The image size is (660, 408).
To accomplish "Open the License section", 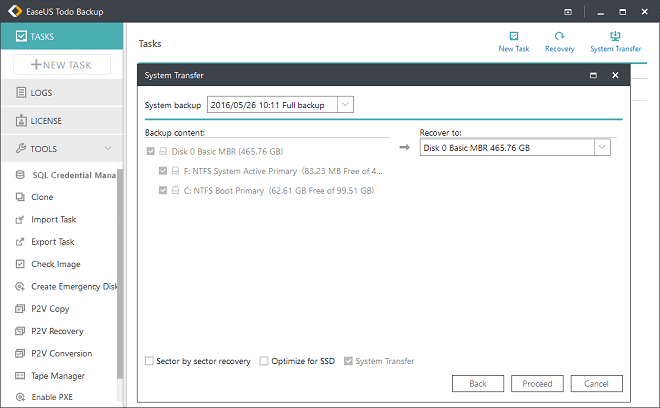I will point(62,121).
